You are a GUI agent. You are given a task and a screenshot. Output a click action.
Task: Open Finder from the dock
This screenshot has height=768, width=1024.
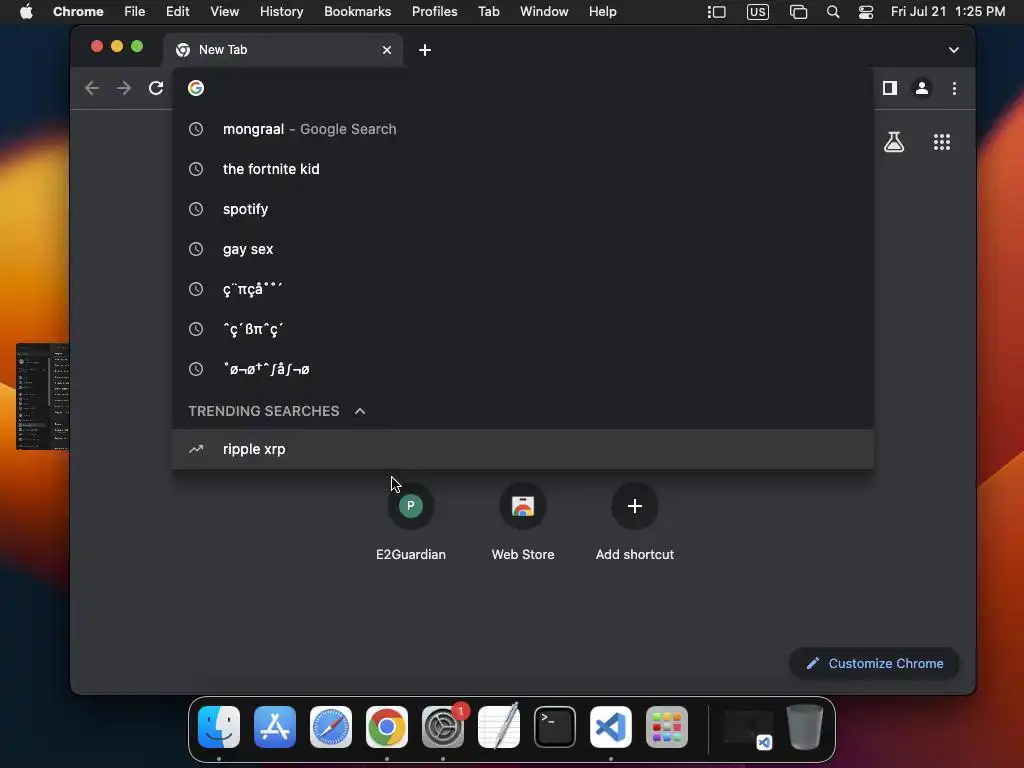pos(219,727)
